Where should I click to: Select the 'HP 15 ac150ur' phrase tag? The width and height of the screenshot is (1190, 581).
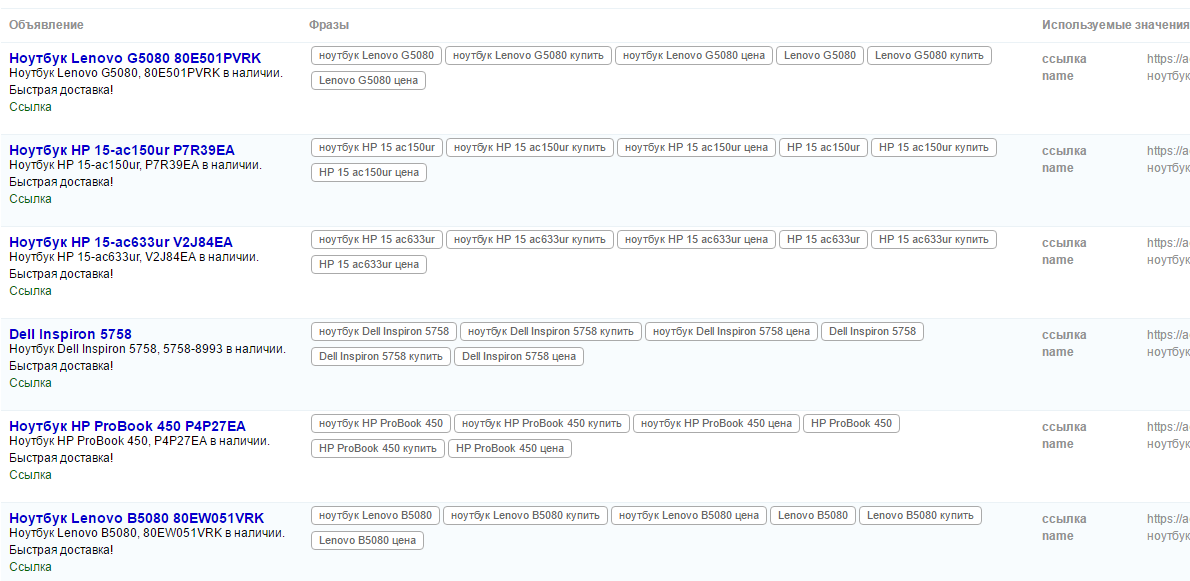pos(823,148)
